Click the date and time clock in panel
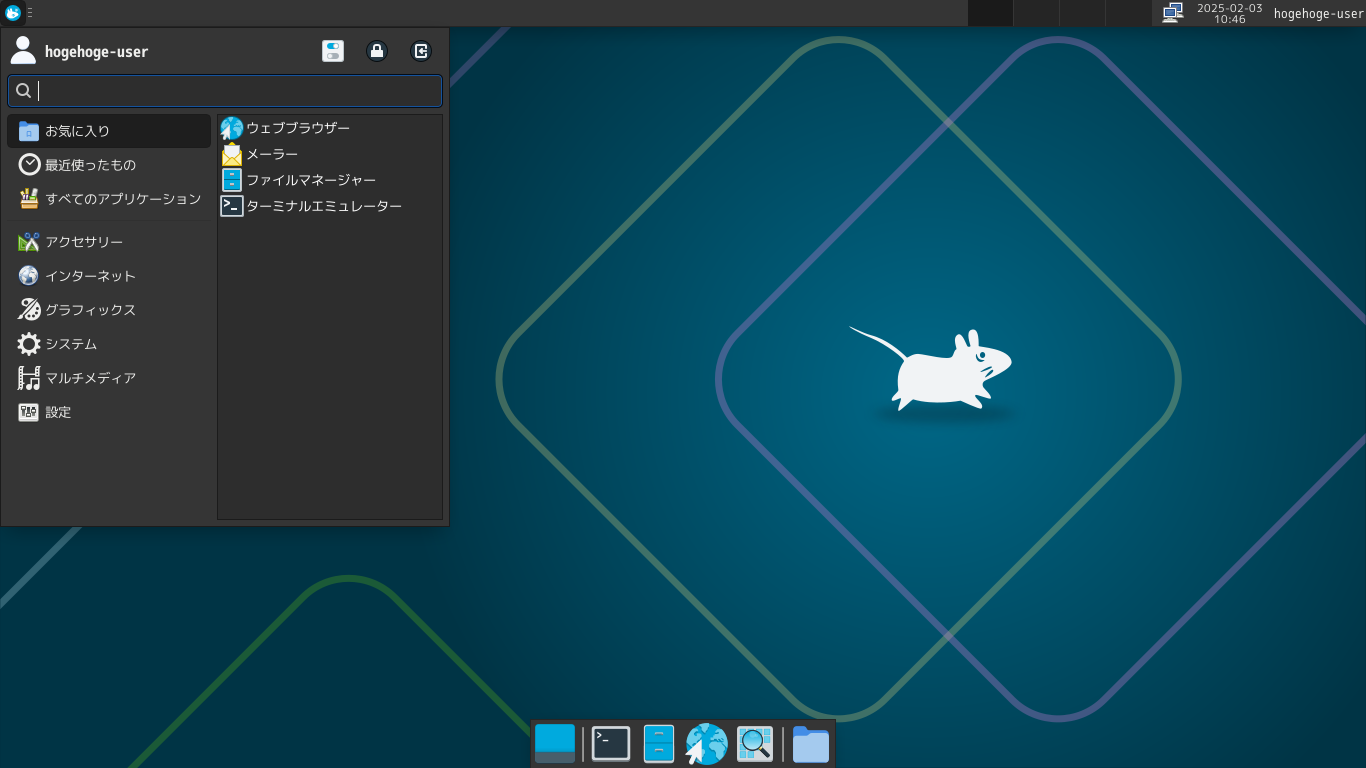 click(1229, 13)
